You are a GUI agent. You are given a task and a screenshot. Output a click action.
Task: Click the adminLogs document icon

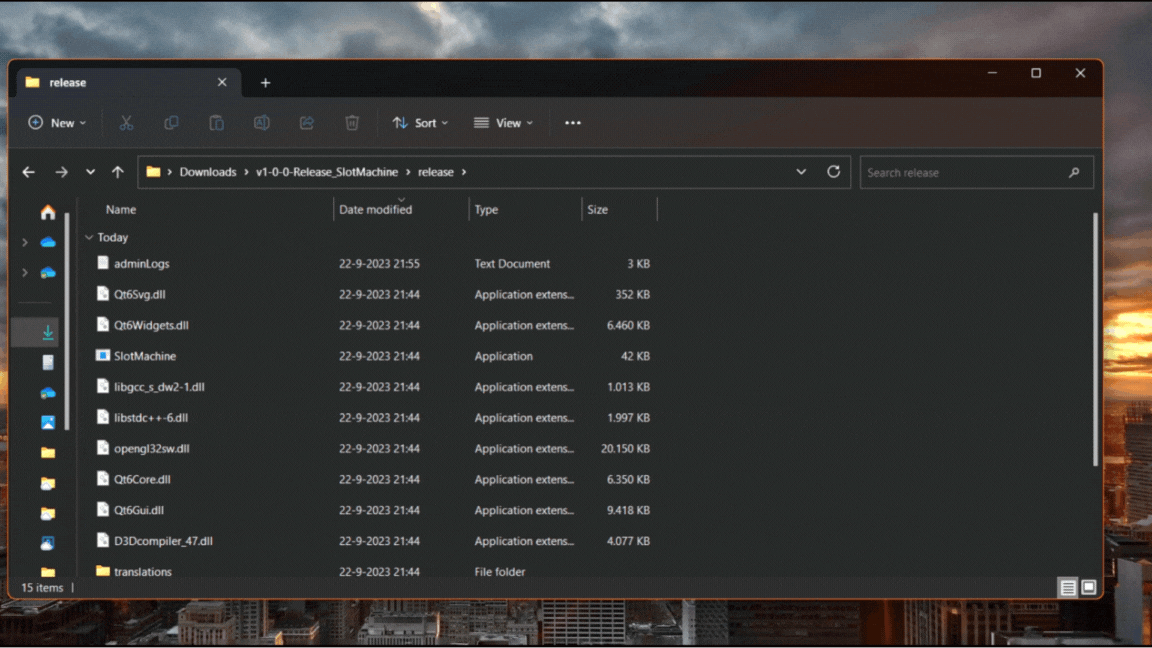click(103, 263)
